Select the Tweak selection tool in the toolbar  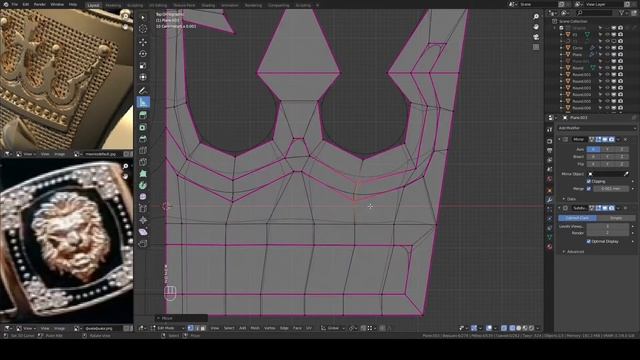(143, 18)
